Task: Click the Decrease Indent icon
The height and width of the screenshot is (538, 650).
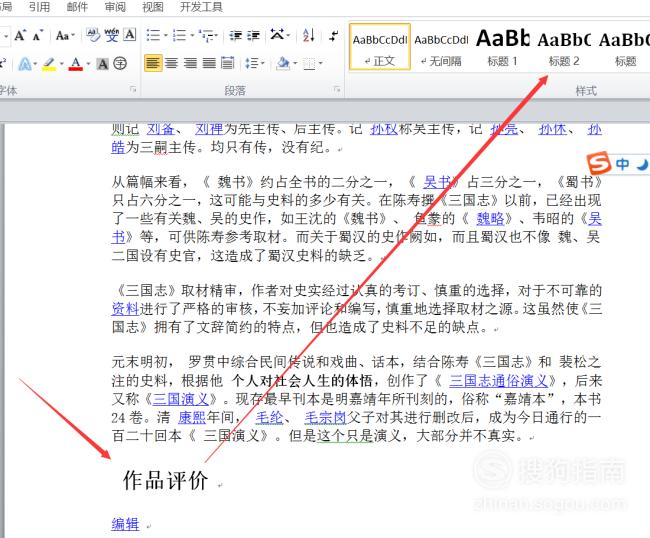Action: (235, 36)
